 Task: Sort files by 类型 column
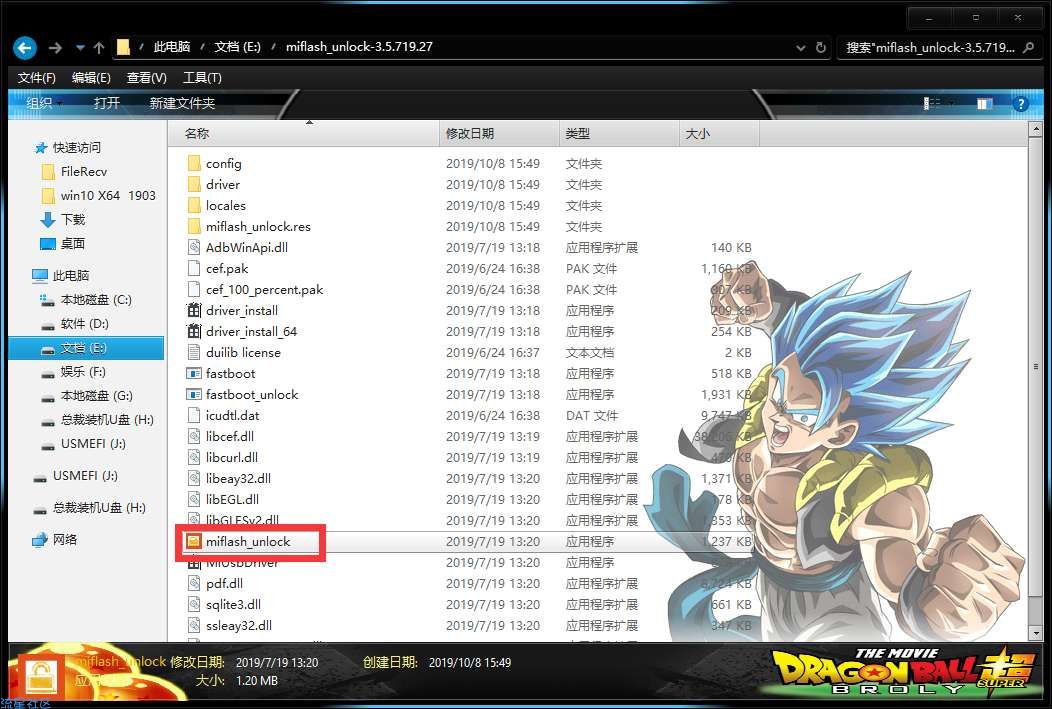(619, 133)
